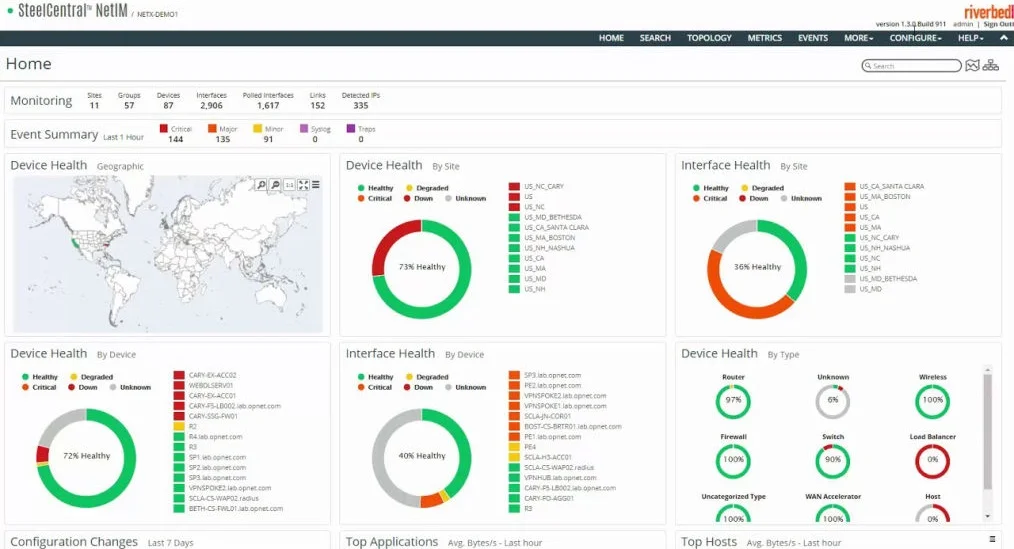Click the Switch 90% health gauge
This screenshot has width=1014, height=549.
(x=833, y=460)
